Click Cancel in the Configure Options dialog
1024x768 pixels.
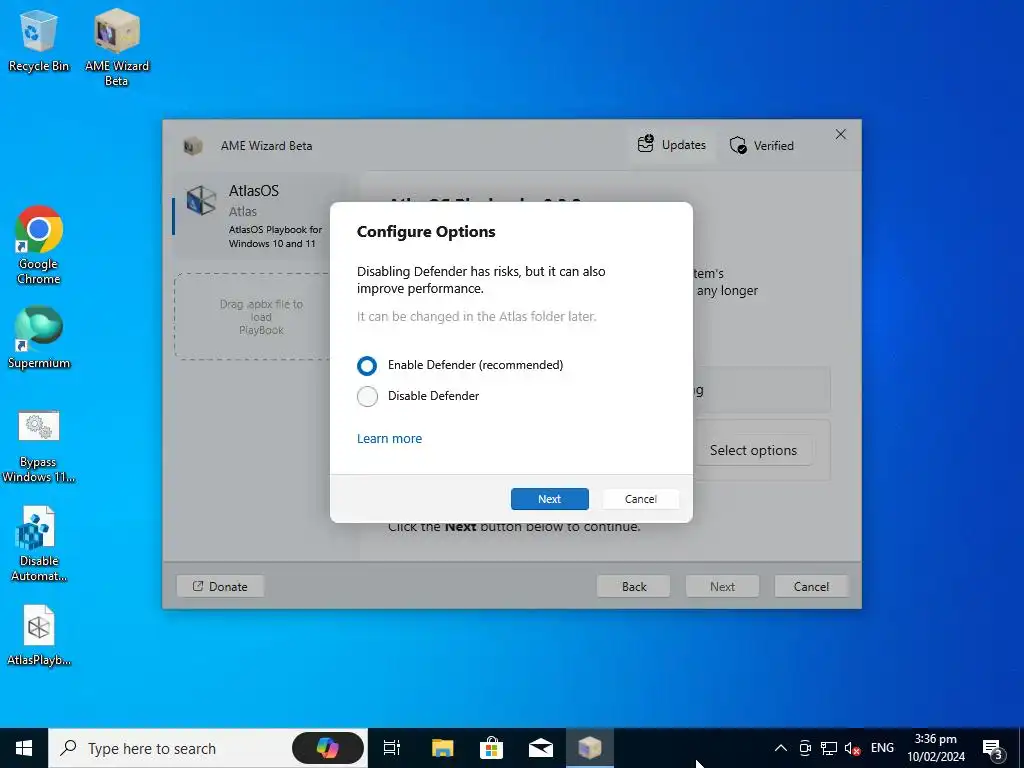click(641, 499)
